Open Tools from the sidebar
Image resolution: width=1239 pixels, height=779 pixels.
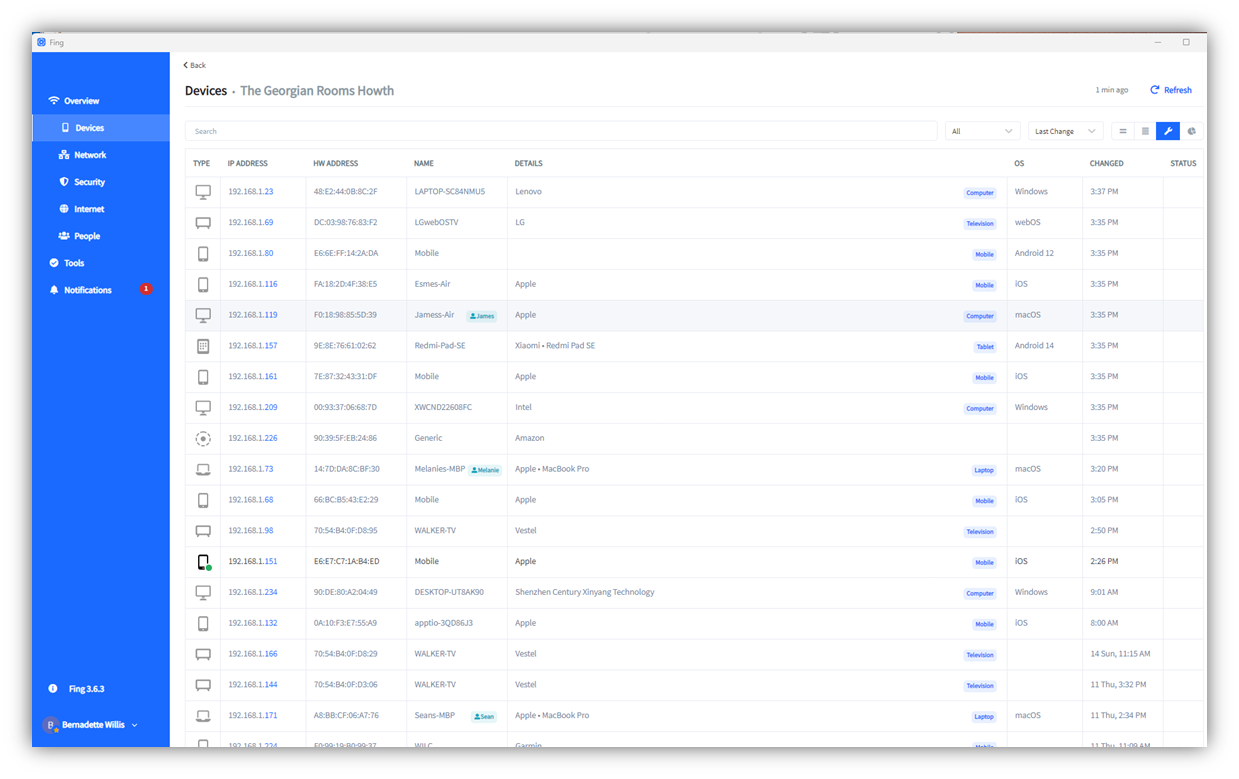74,263
